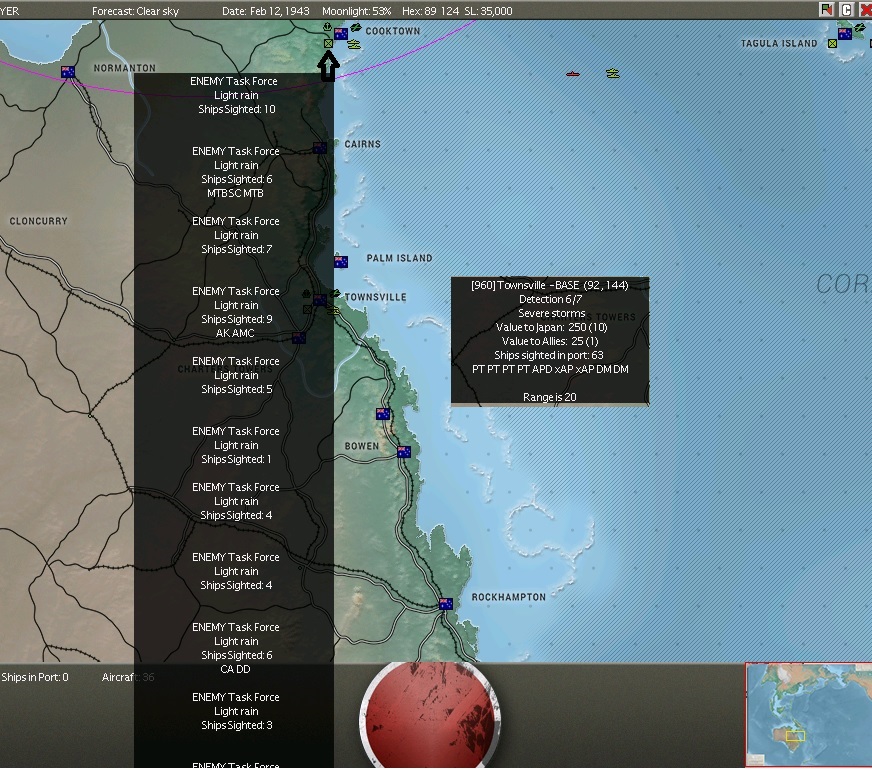Click the port icon left of Townsville flag
This screenshot has height=770, width=872.
coord(306,294)
